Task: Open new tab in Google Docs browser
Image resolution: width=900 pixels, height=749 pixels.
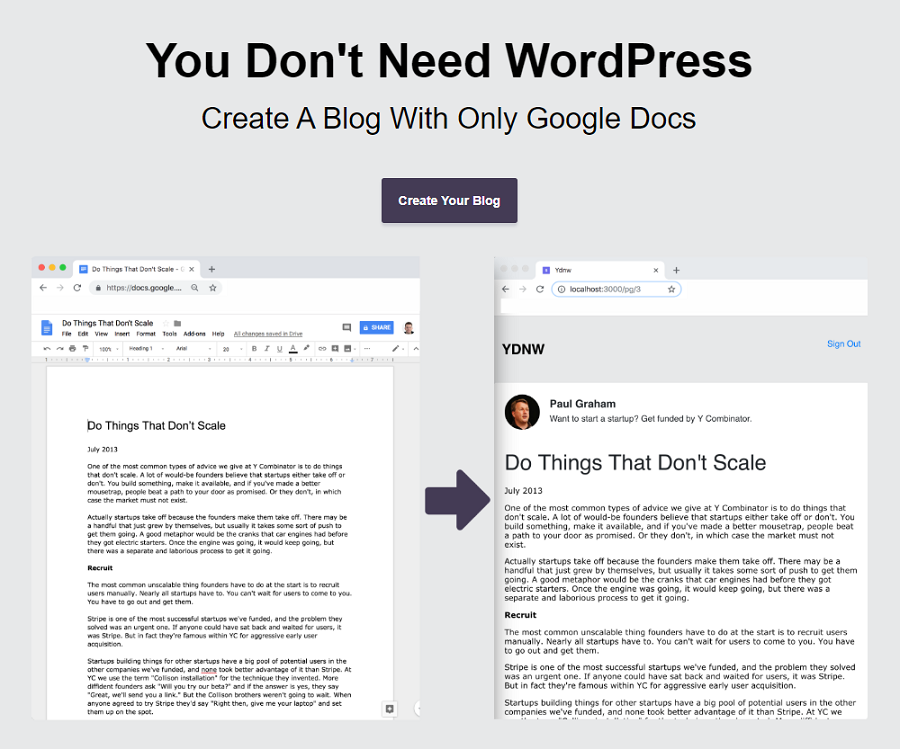Action: [212, 269]
